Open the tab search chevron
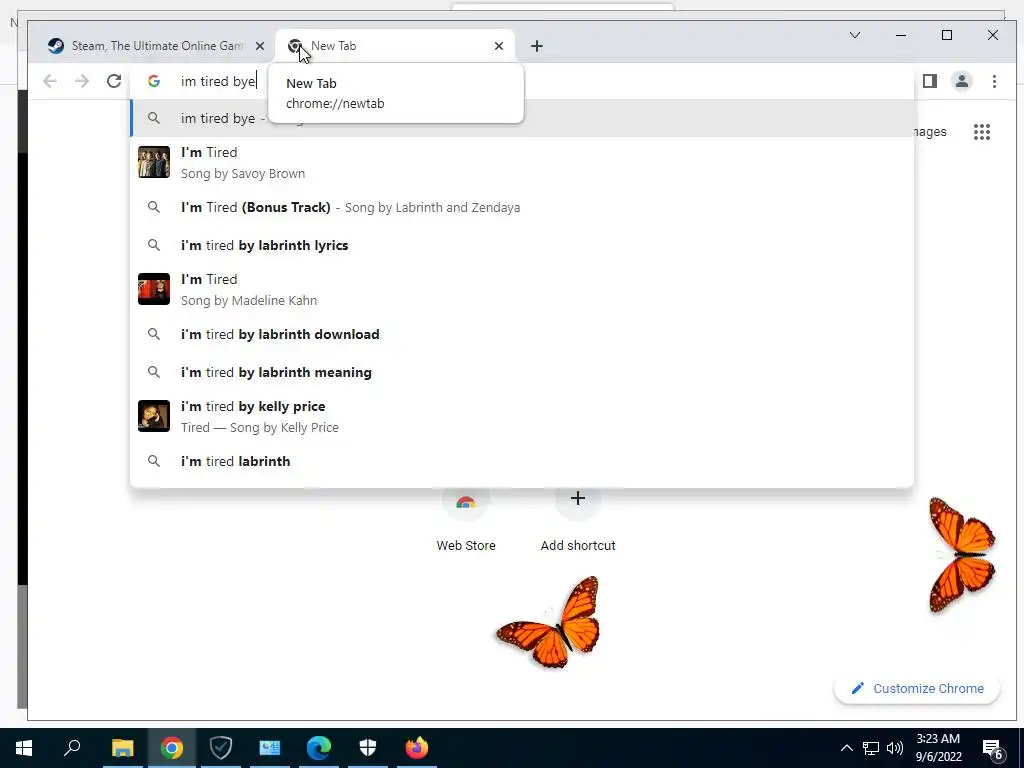This screenshot has width=1024, height=768. pyautogui.click(x=855, y=35)
